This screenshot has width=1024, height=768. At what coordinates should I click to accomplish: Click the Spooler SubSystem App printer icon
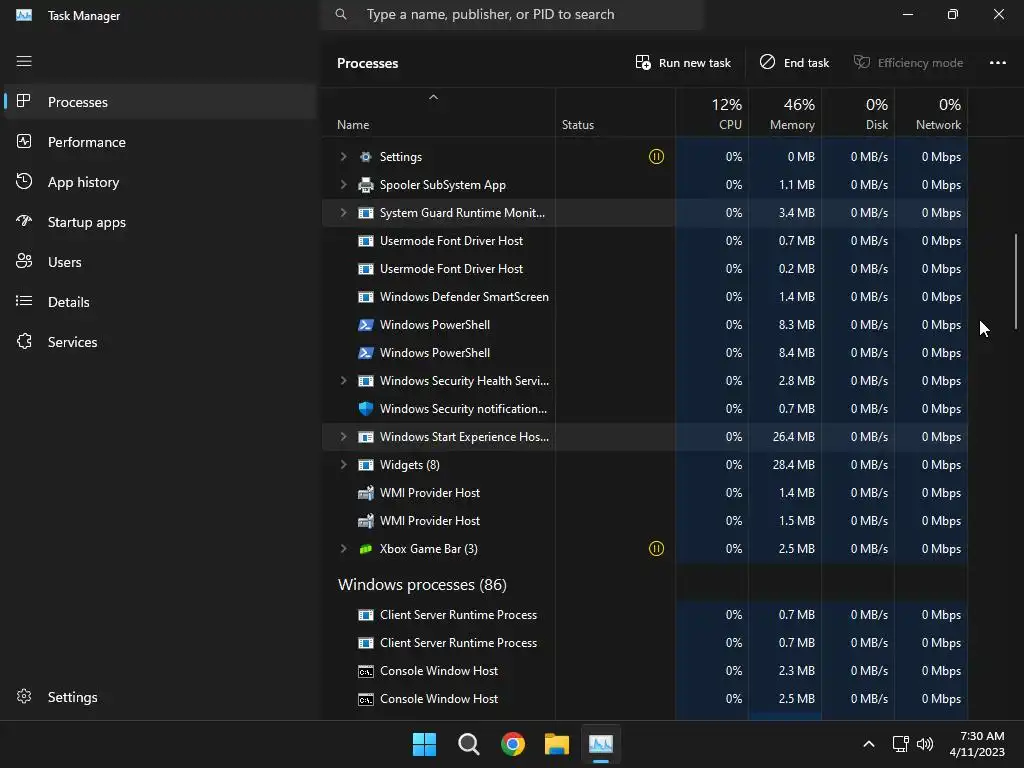pos(366,185)
